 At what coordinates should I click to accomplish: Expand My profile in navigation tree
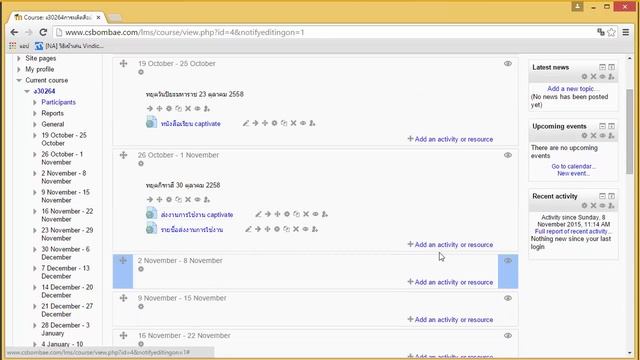(x=19, y=69)
